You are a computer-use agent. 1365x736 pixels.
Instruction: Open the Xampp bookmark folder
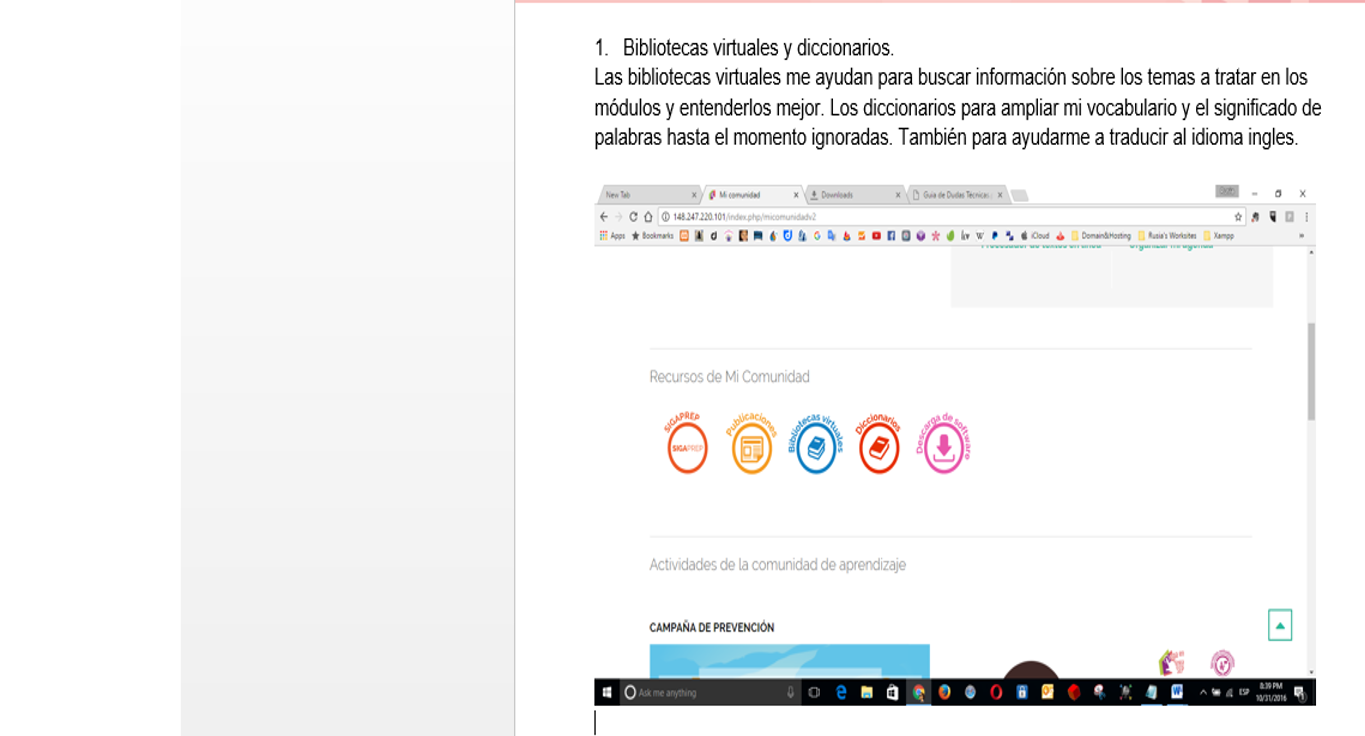(1219, 235)
